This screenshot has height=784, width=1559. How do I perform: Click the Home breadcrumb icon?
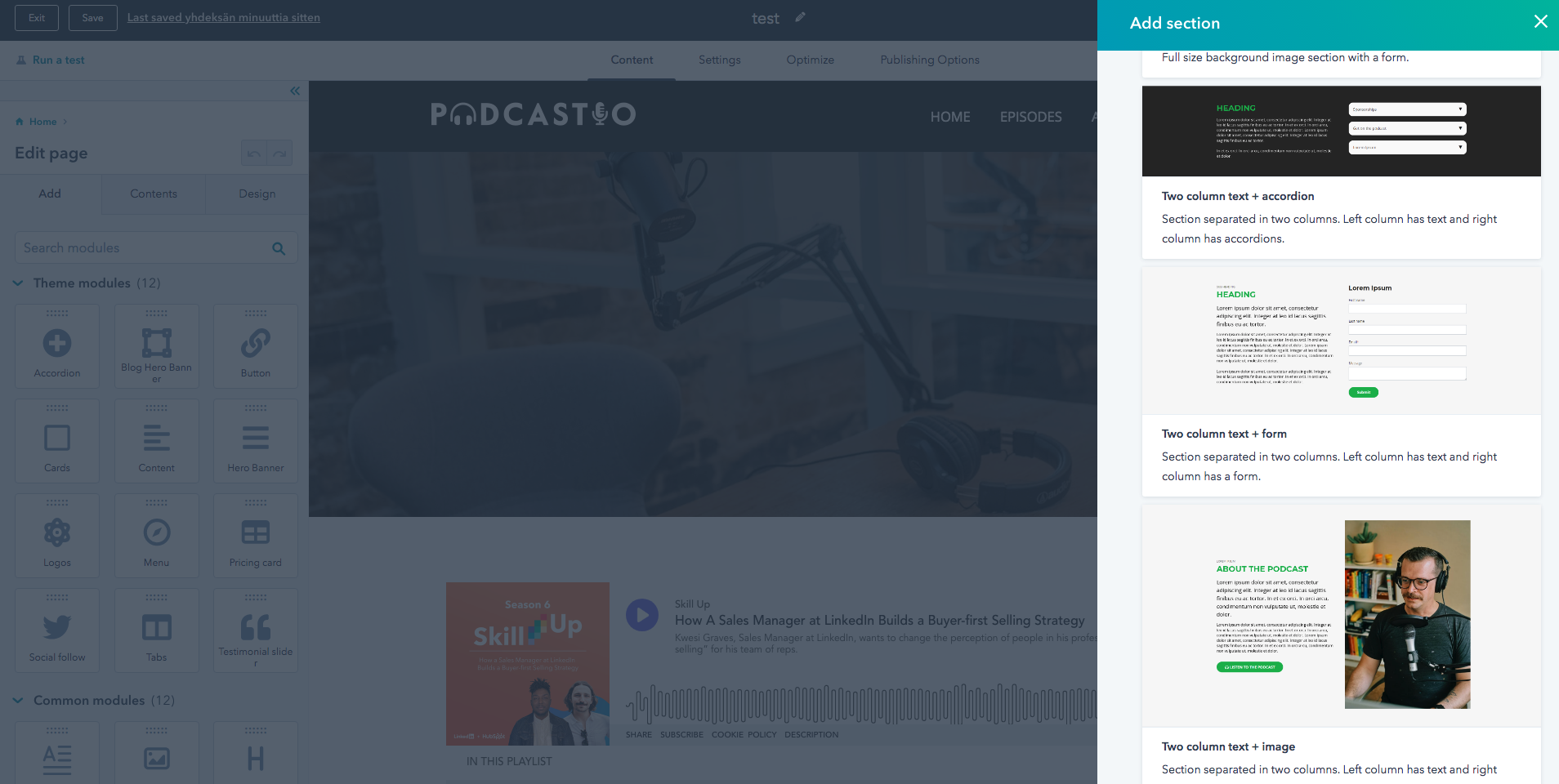pyautogui.click(x=20, y=122)
